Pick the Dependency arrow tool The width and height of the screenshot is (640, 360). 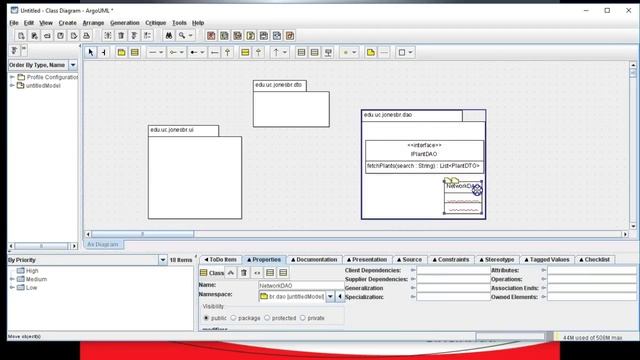click(x=276, y=52)
